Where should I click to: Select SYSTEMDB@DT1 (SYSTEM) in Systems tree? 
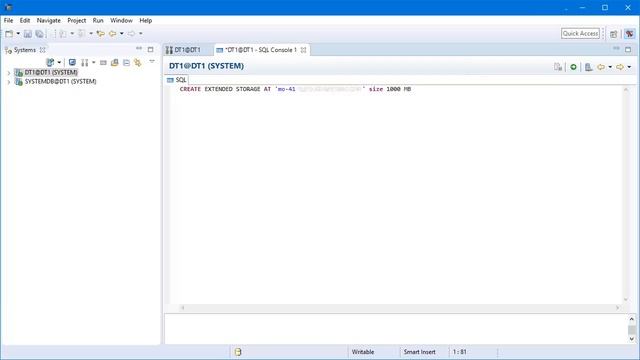(x=60, y=82)
